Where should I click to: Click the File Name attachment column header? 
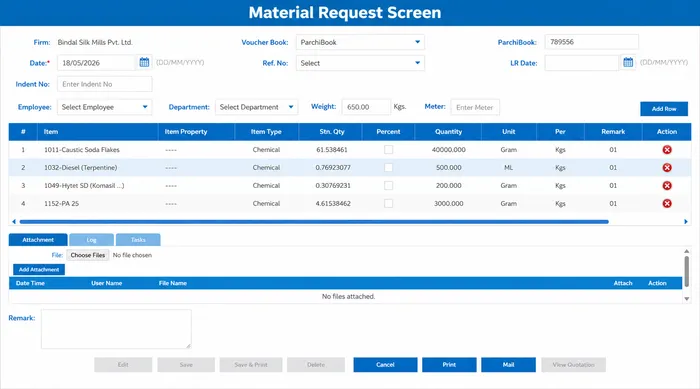pos(173,283)
